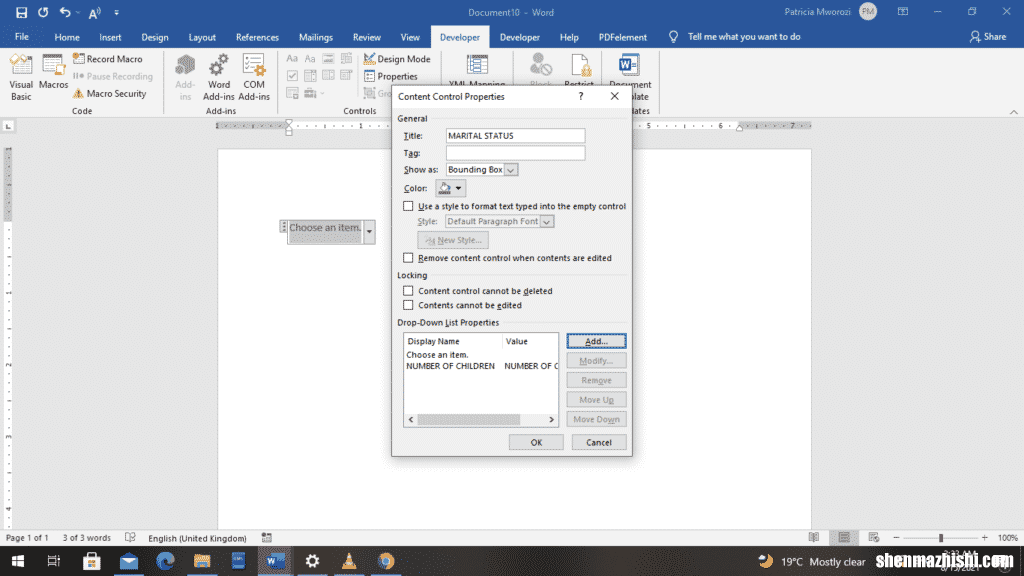The height and width of the screenshot is (576, 1024).
Task: Toggle Design Mode in Controls group
Action: coord(397,59)
